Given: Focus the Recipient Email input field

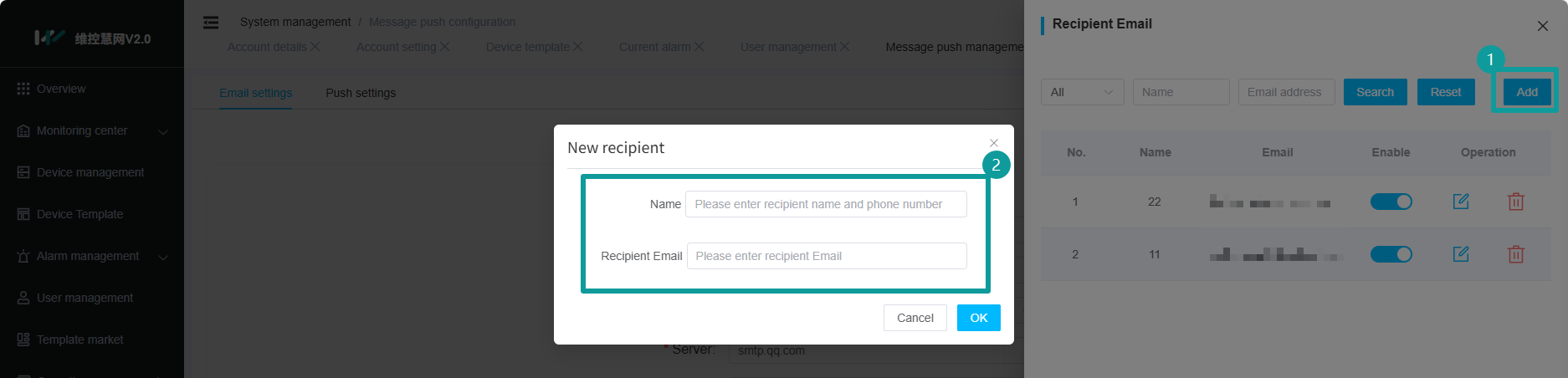Looking at the screenshot, I should coord(826,256).
